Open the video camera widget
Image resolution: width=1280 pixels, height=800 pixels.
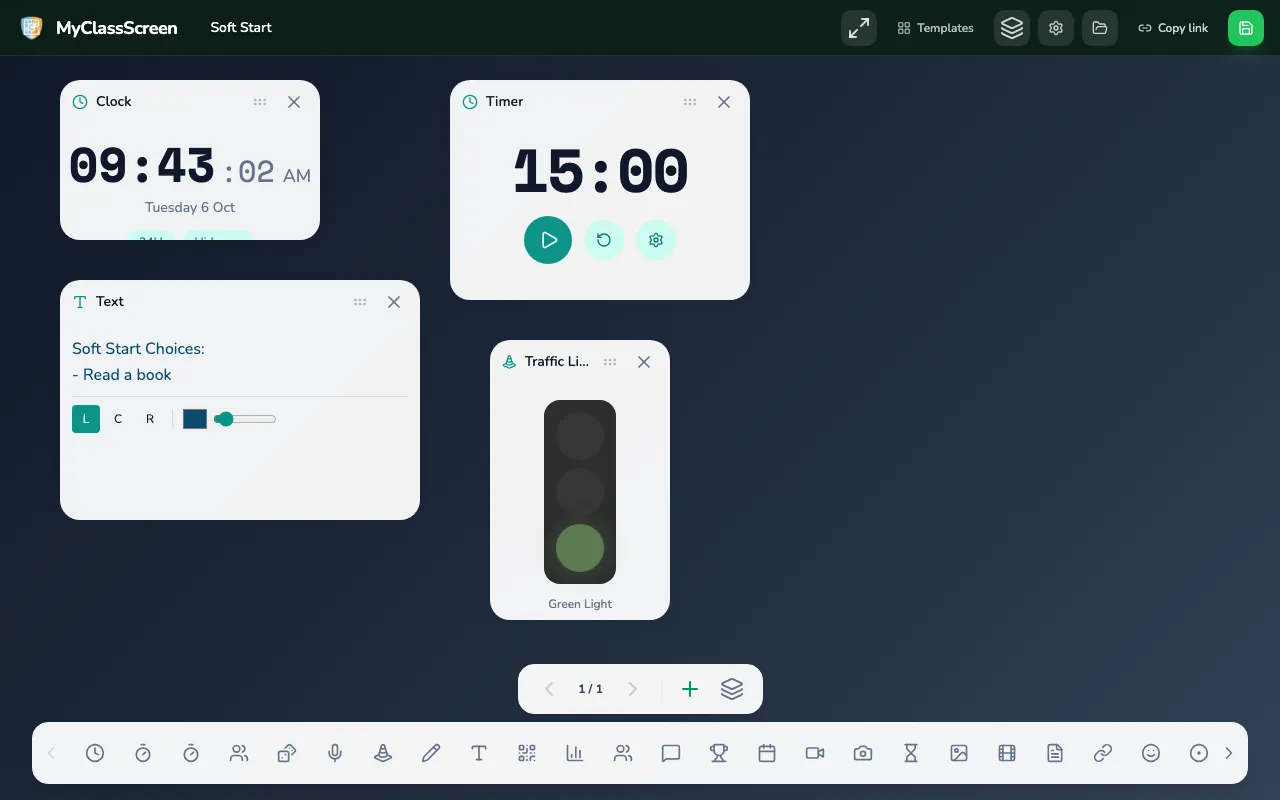coord(815,753)
